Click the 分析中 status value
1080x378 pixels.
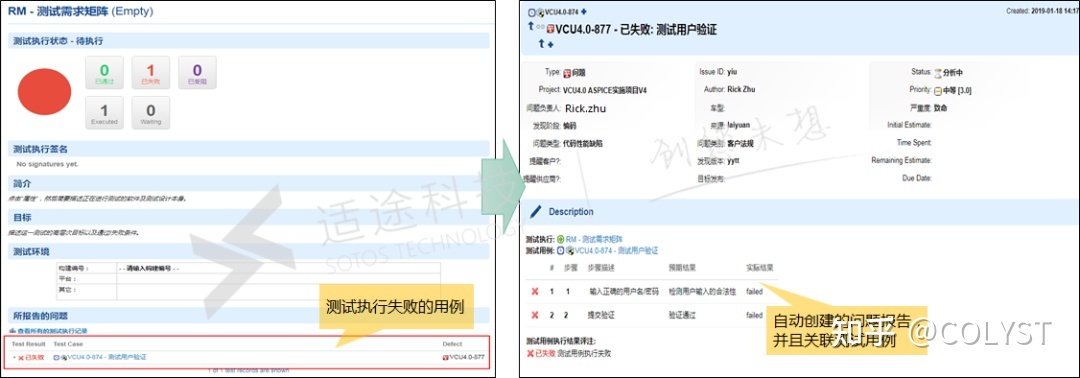954,72
